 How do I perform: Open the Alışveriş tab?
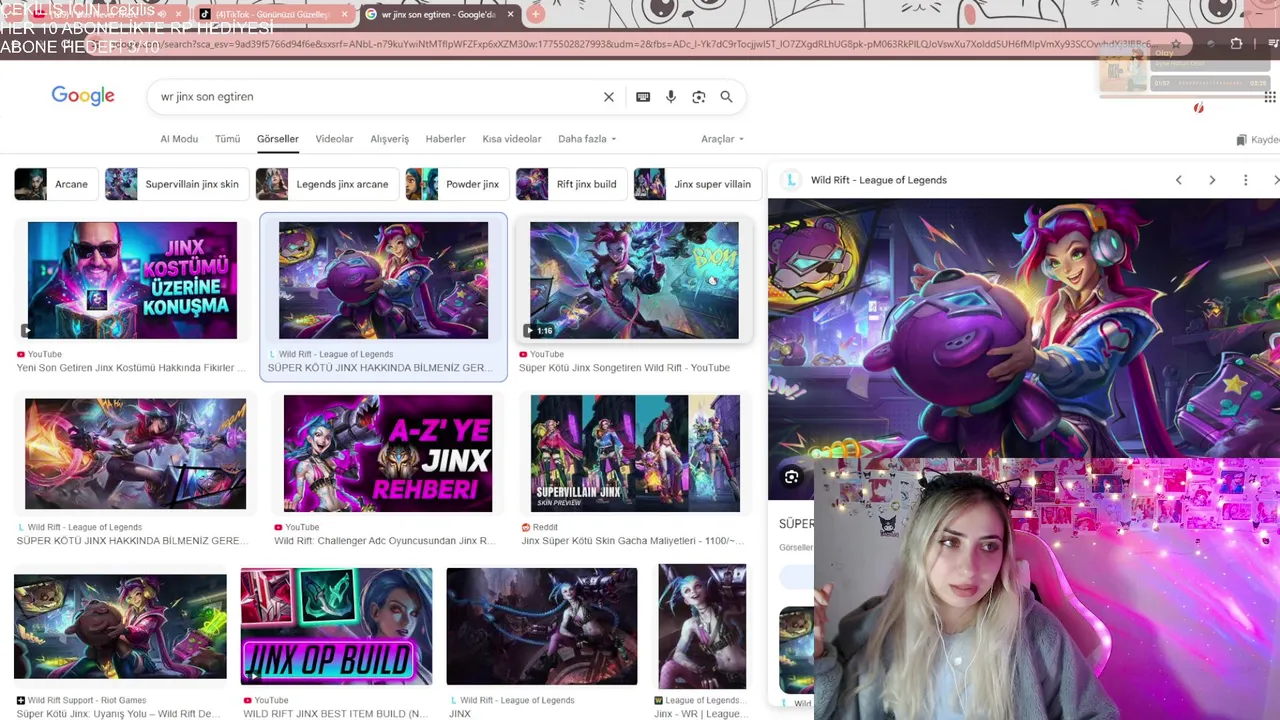(389, 139)
